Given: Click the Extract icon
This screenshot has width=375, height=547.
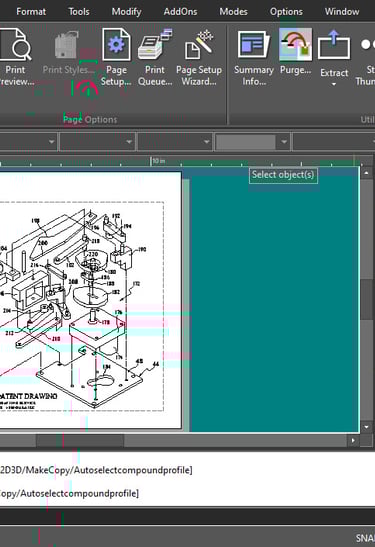Looking at the screenshot, I should pos(334,45).
